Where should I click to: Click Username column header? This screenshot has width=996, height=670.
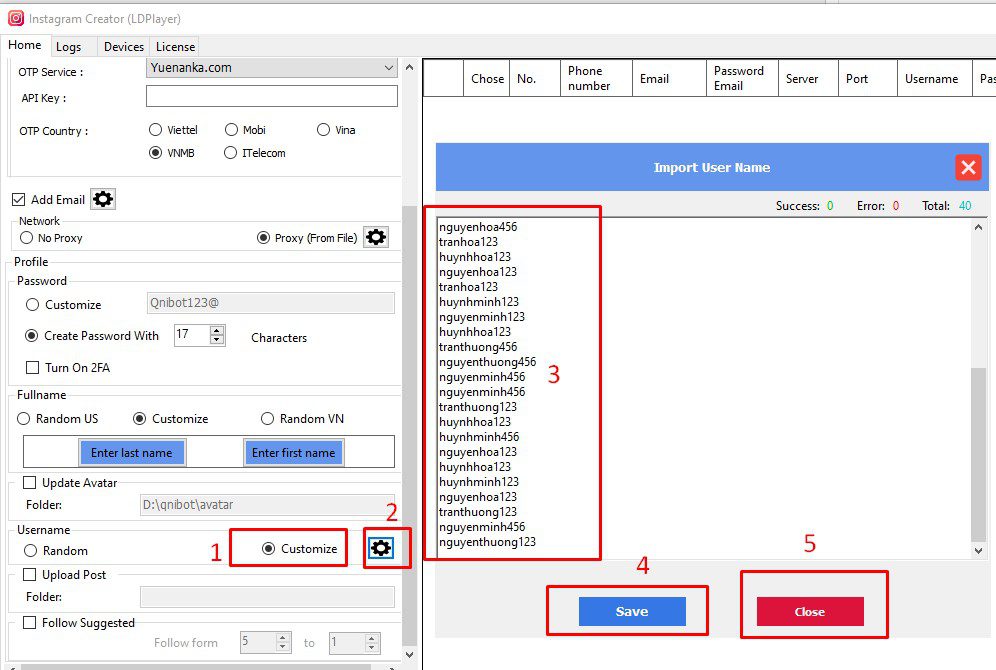tap(935, 78)
